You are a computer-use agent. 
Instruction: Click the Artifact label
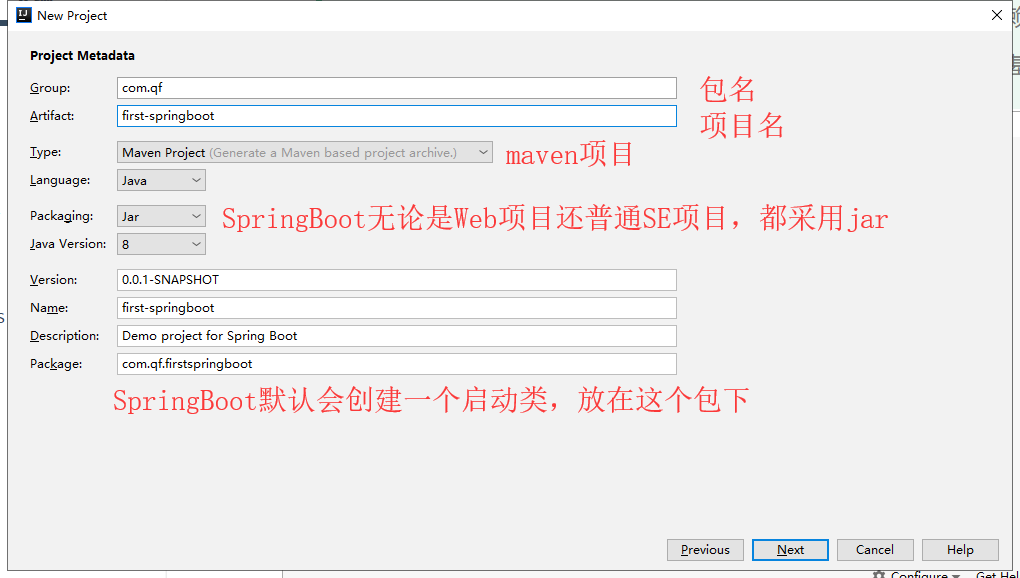(x=52, y=116)
